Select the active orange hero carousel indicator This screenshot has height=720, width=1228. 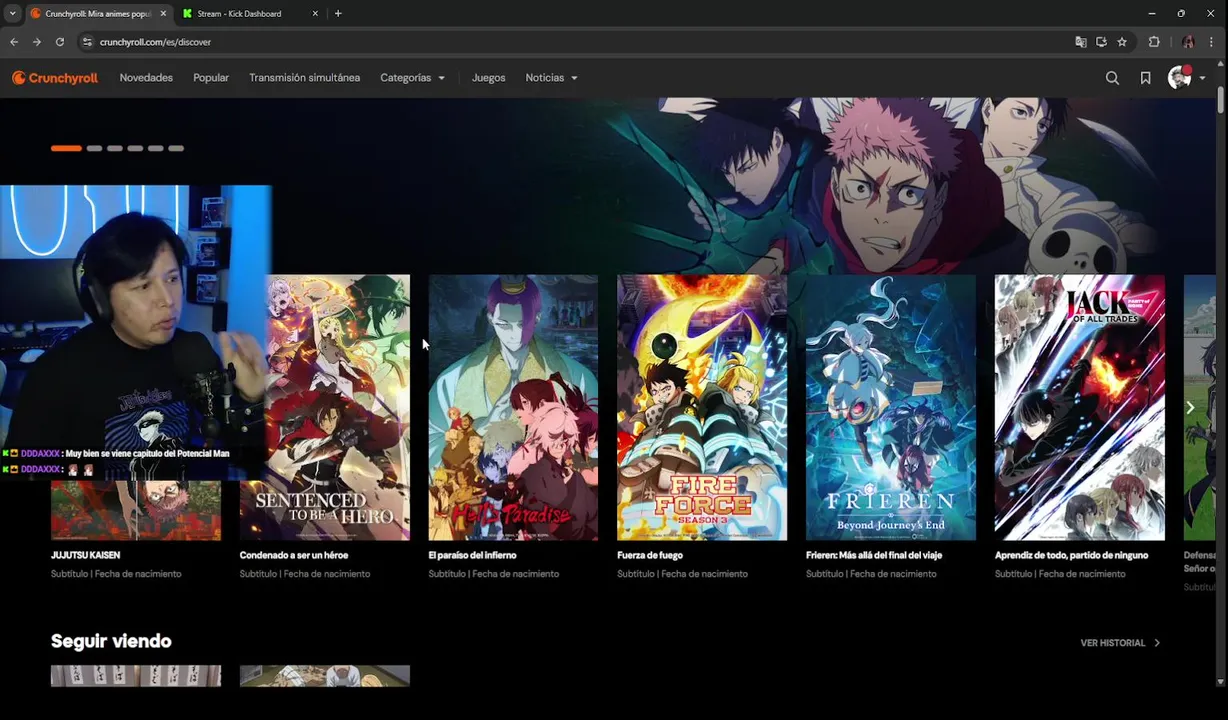click(x=66, y=148)
